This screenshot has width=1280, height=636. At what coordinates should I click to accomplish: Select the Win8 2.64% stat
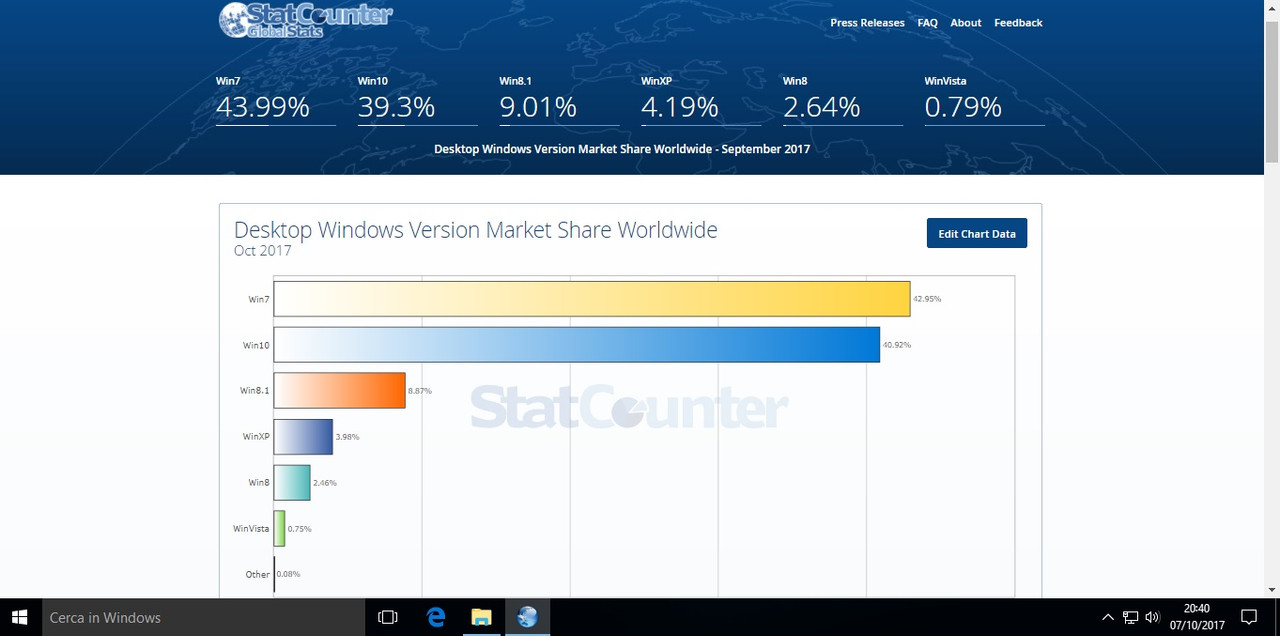(843, 99)
